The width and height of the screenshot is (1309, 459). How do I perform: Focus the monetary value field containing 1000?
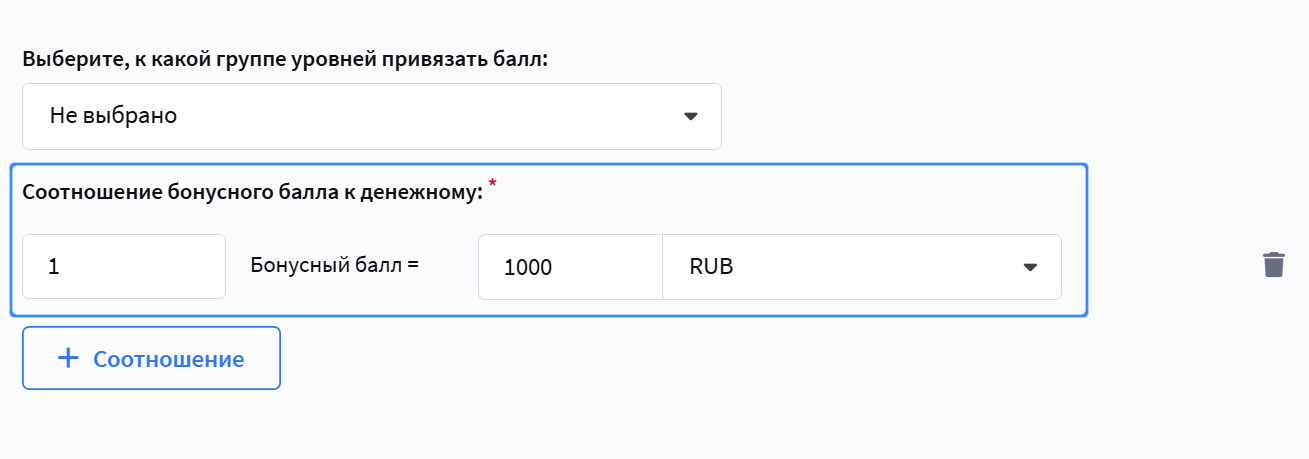(570, 267)
